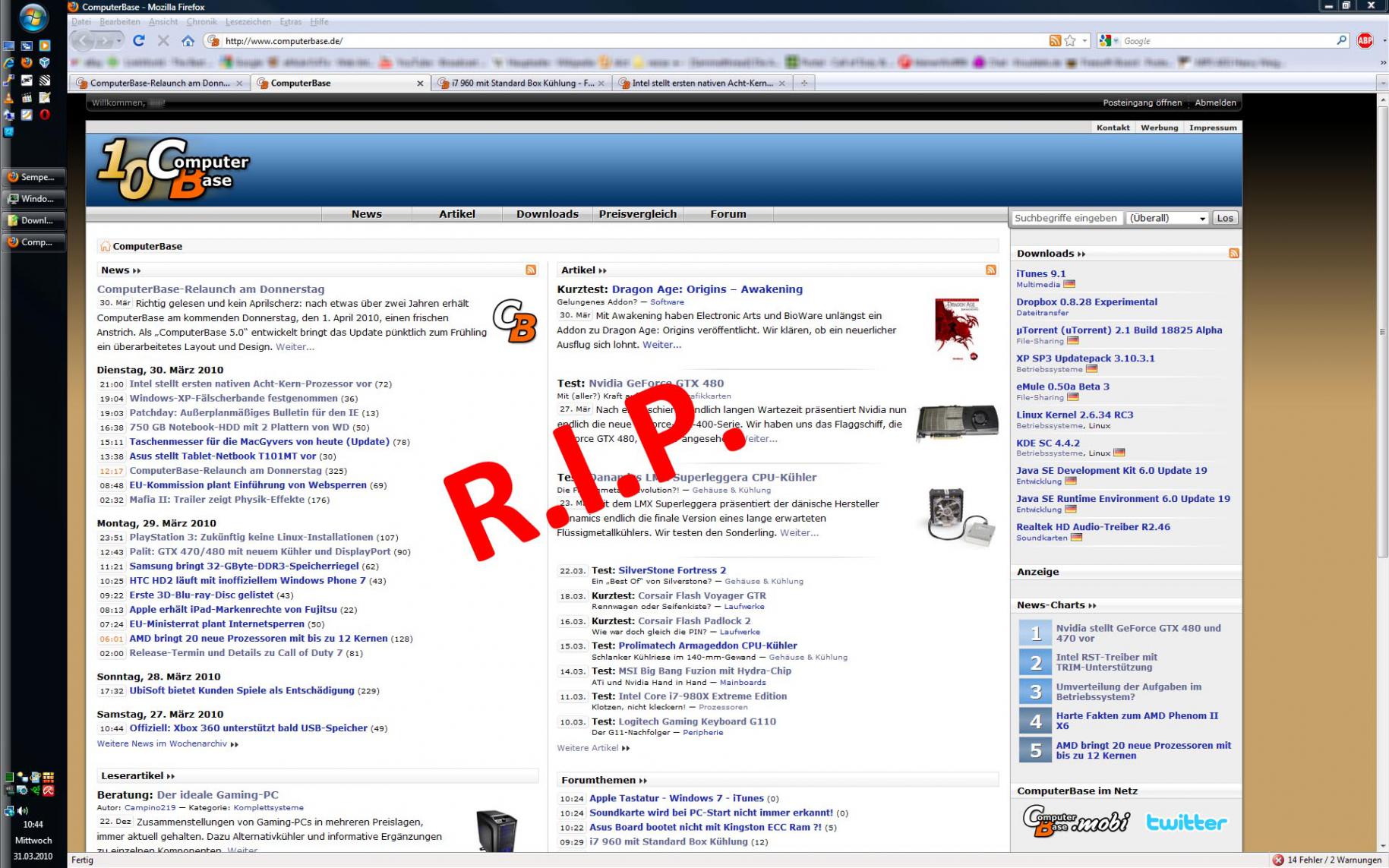
Task: Open the iTunes 9.1 download link
Action: click(x=1041, y=273)
